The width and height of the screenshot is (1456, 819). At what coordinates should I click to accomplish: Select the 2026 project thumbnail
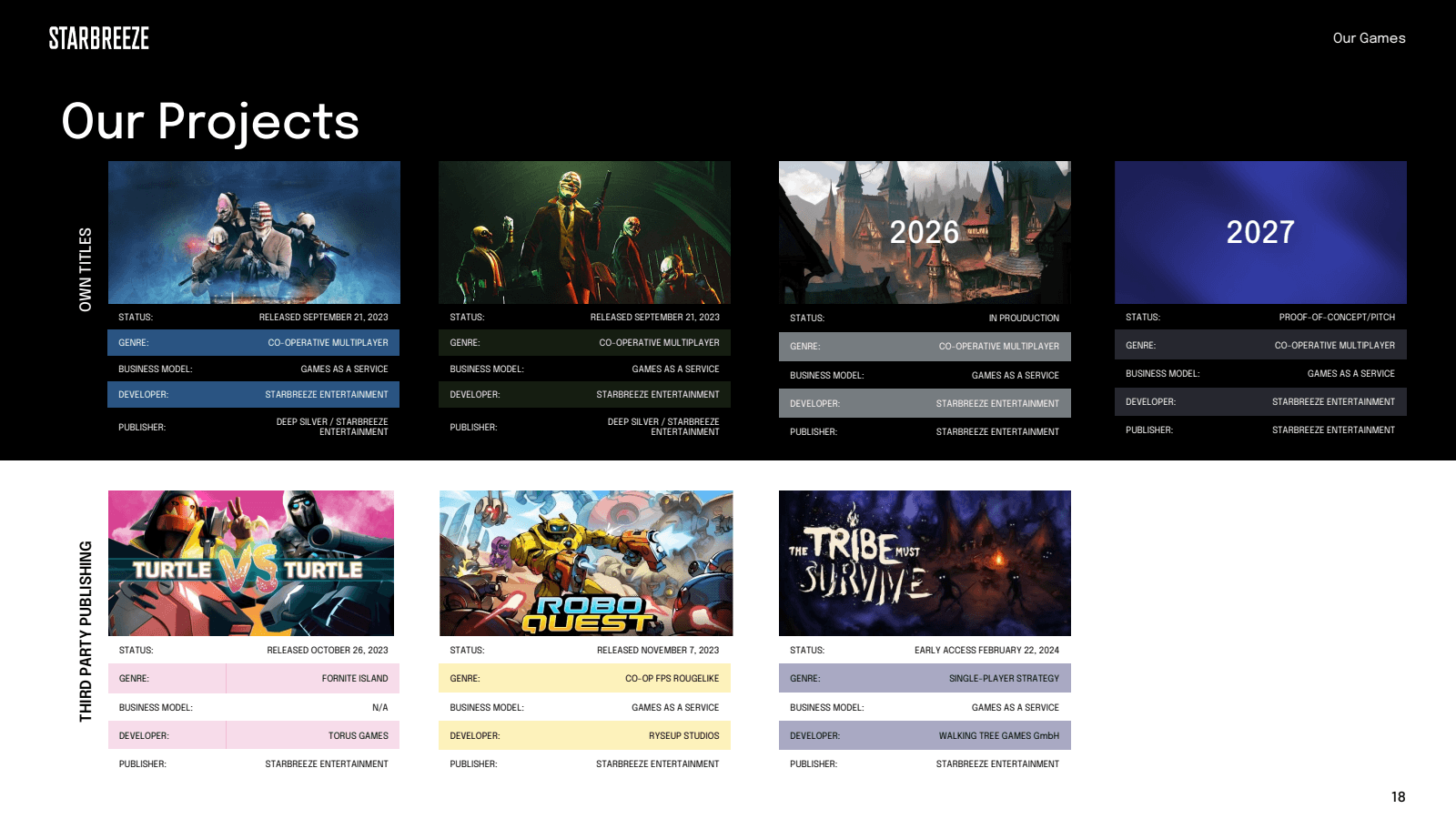coord(925,232)
